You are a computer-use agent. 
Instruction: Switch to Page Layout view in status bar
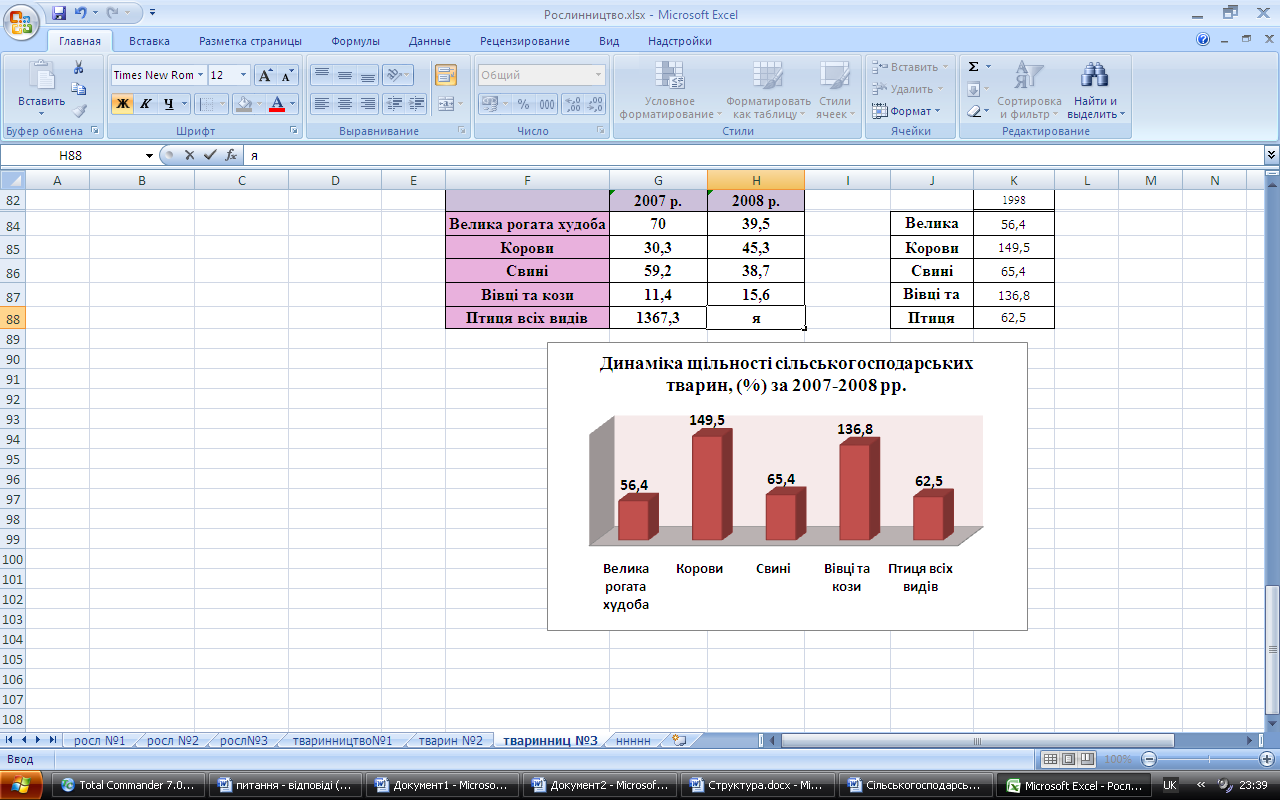(x=1067, y=759)
